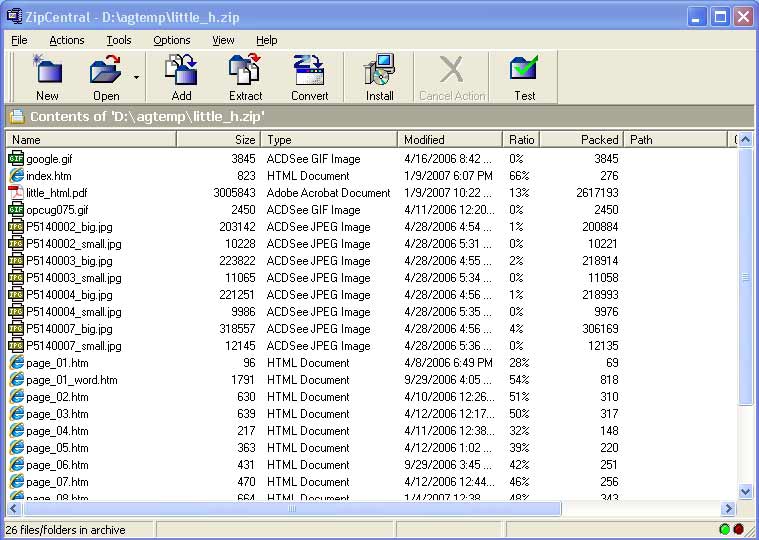The width and height of the screenshot is (759, 540).
Task: Click the New archive toolbar icon
Action: [47, 72]
